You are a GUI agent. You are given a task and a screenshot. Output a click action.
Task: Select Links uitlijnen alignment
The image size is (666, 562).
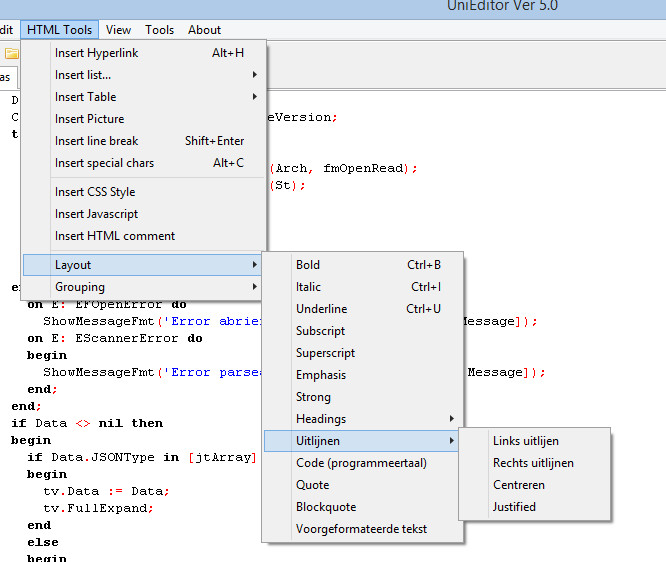coord(526,441)
